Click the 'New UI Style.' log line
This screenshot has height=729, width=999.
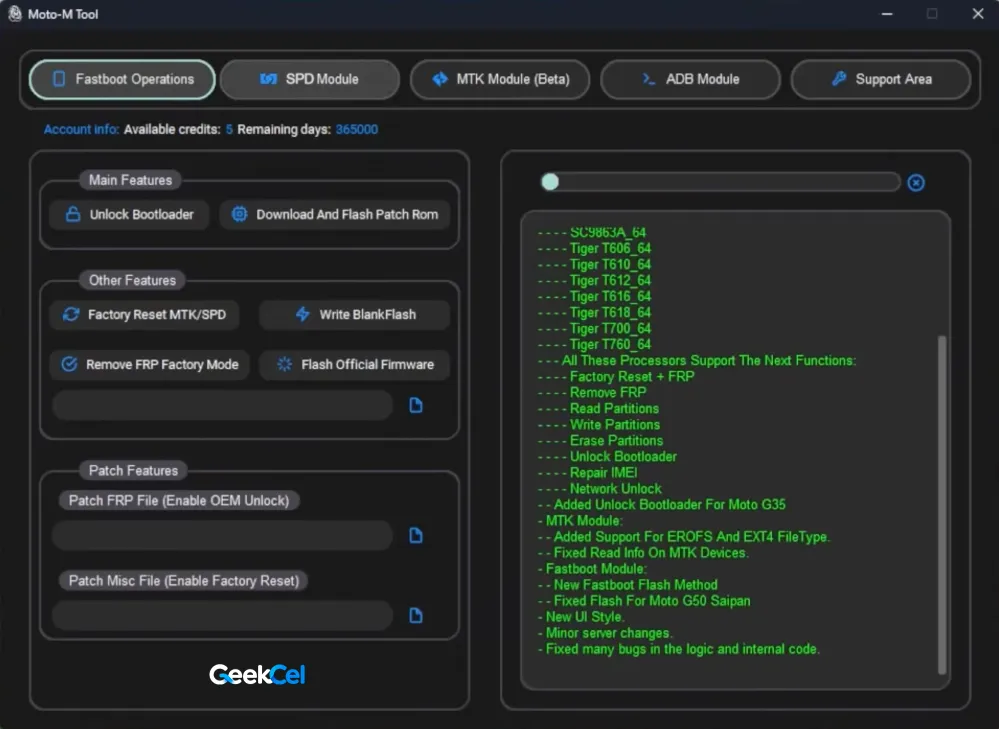(585, 617)
